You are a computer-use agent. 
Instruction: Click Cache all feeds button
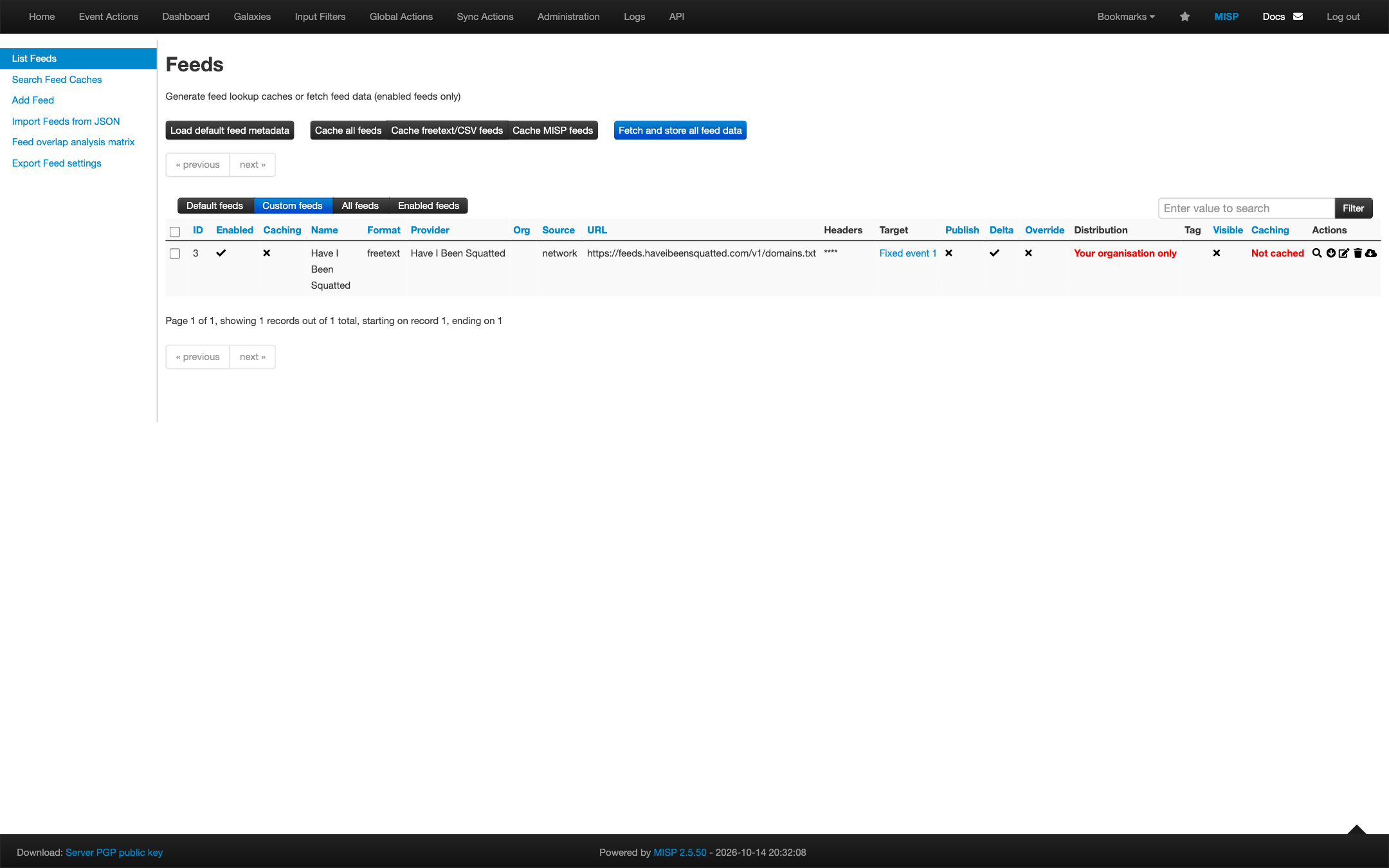[x=348, y=131]
